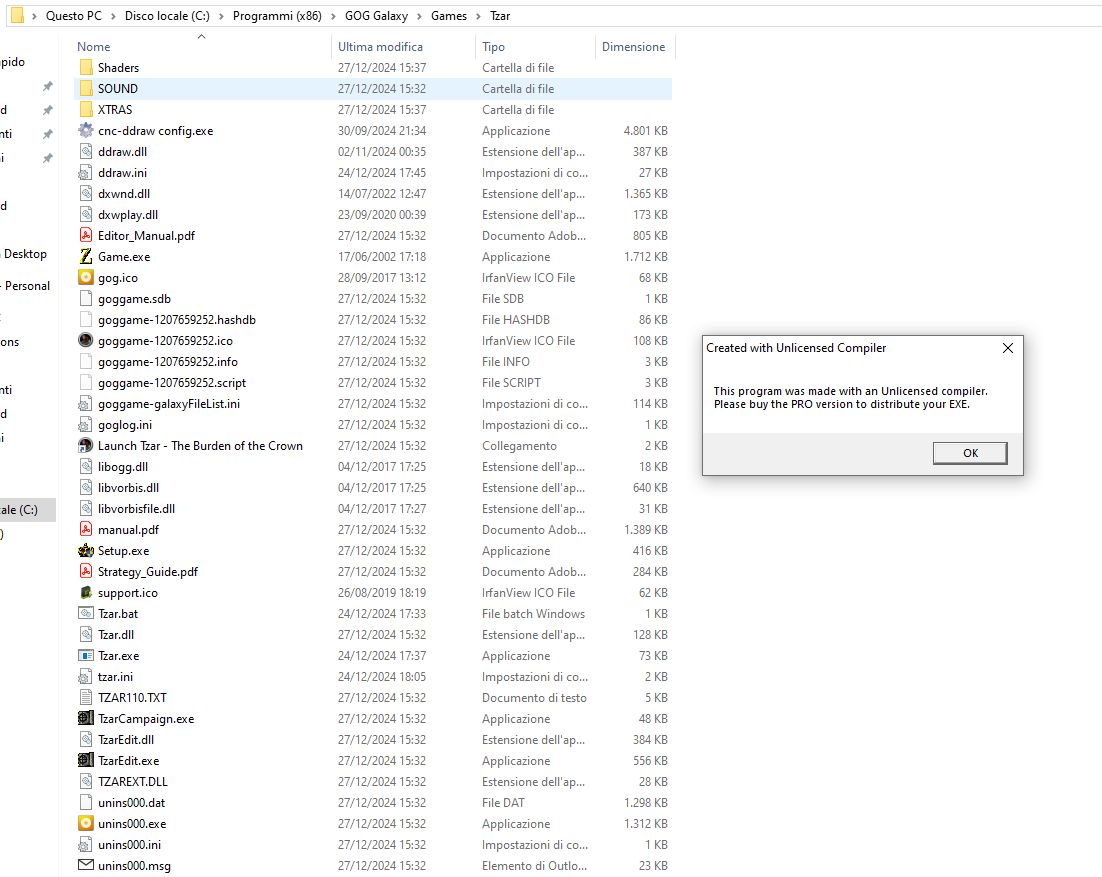Click the 17/06/2002 17:18 date of Game.exe
Image resolution: width=1102 pixels, height=877 pixels.
[x=382, y=257]
